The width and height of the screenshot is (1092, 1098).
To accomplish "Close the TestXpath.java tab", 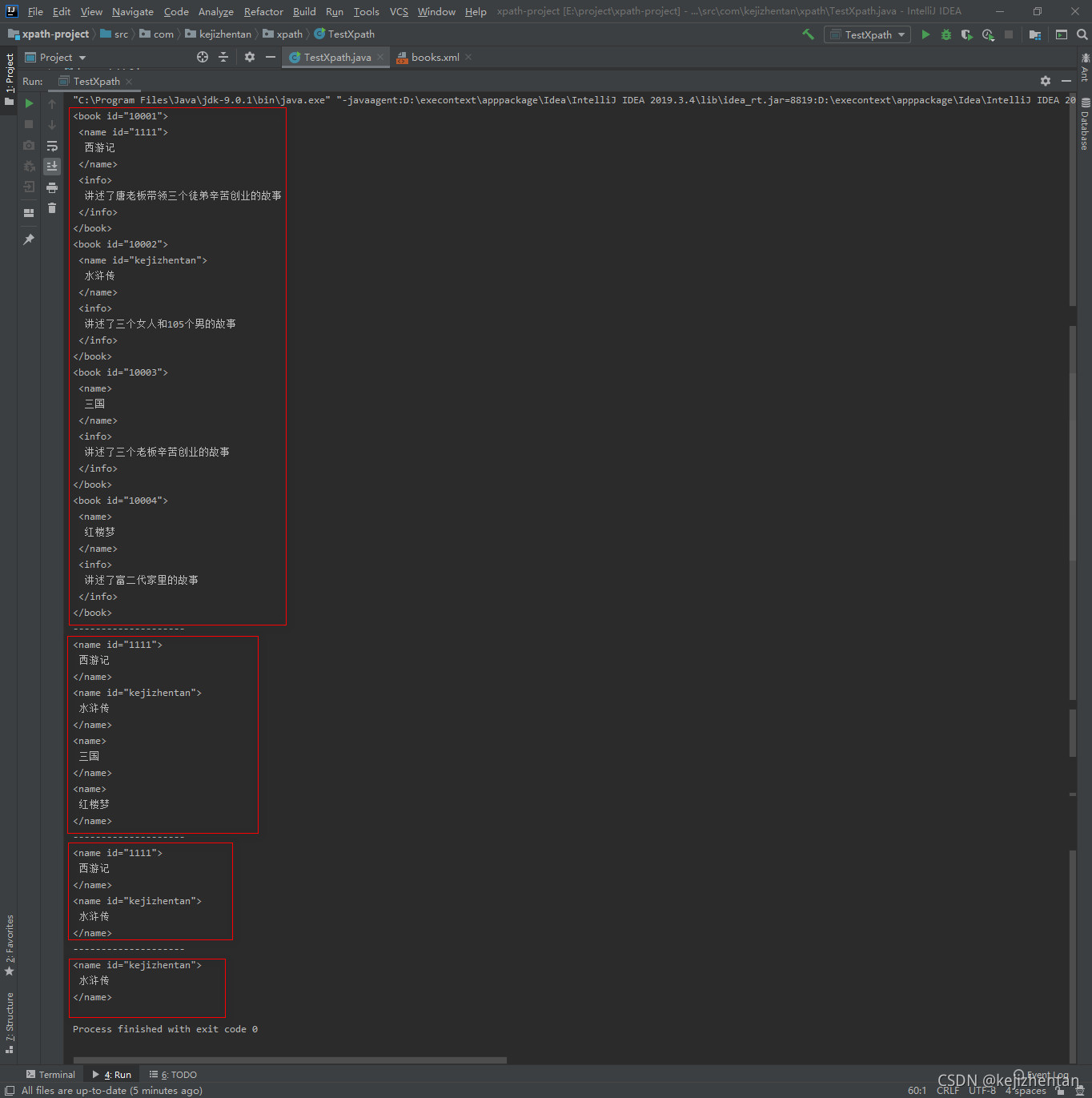I will [380, 57].
